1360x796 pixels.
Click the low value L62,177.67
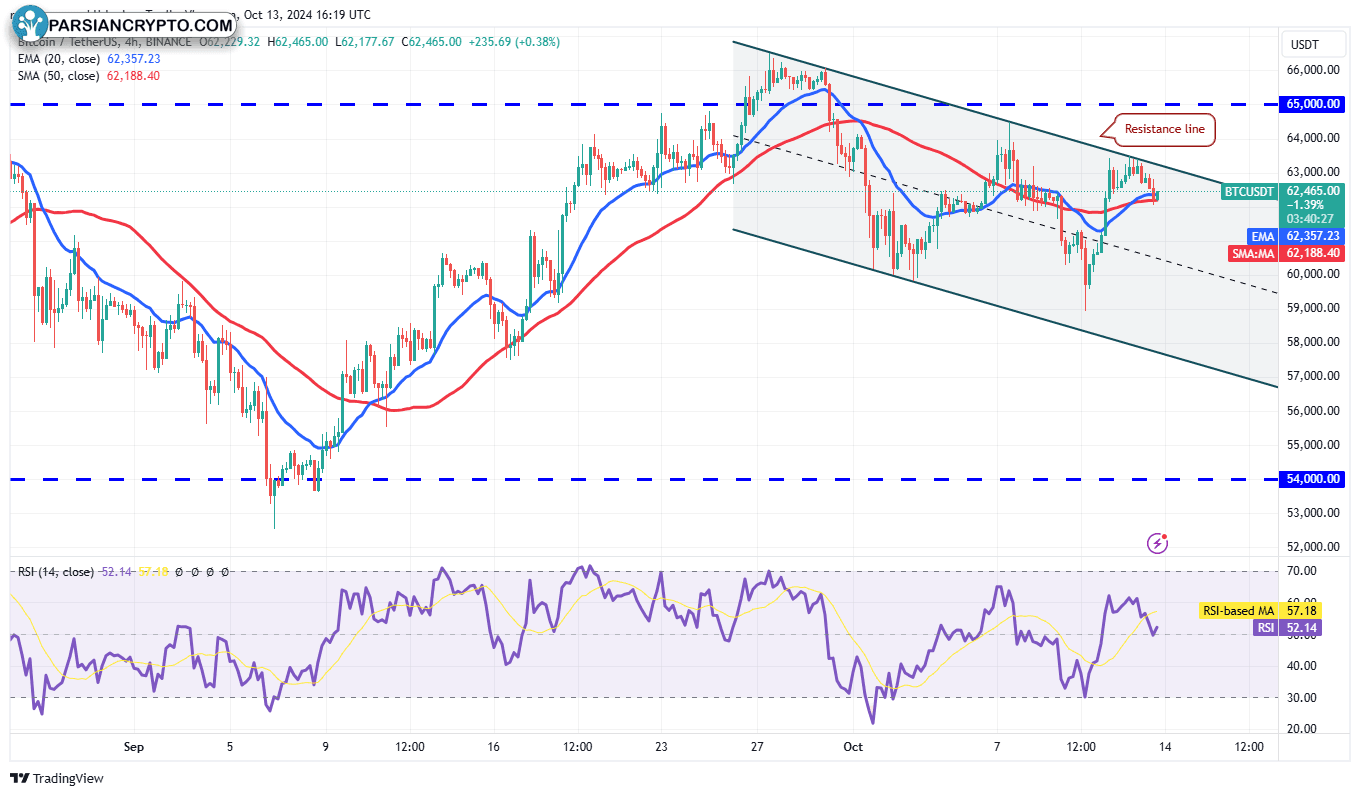[367, 42]
